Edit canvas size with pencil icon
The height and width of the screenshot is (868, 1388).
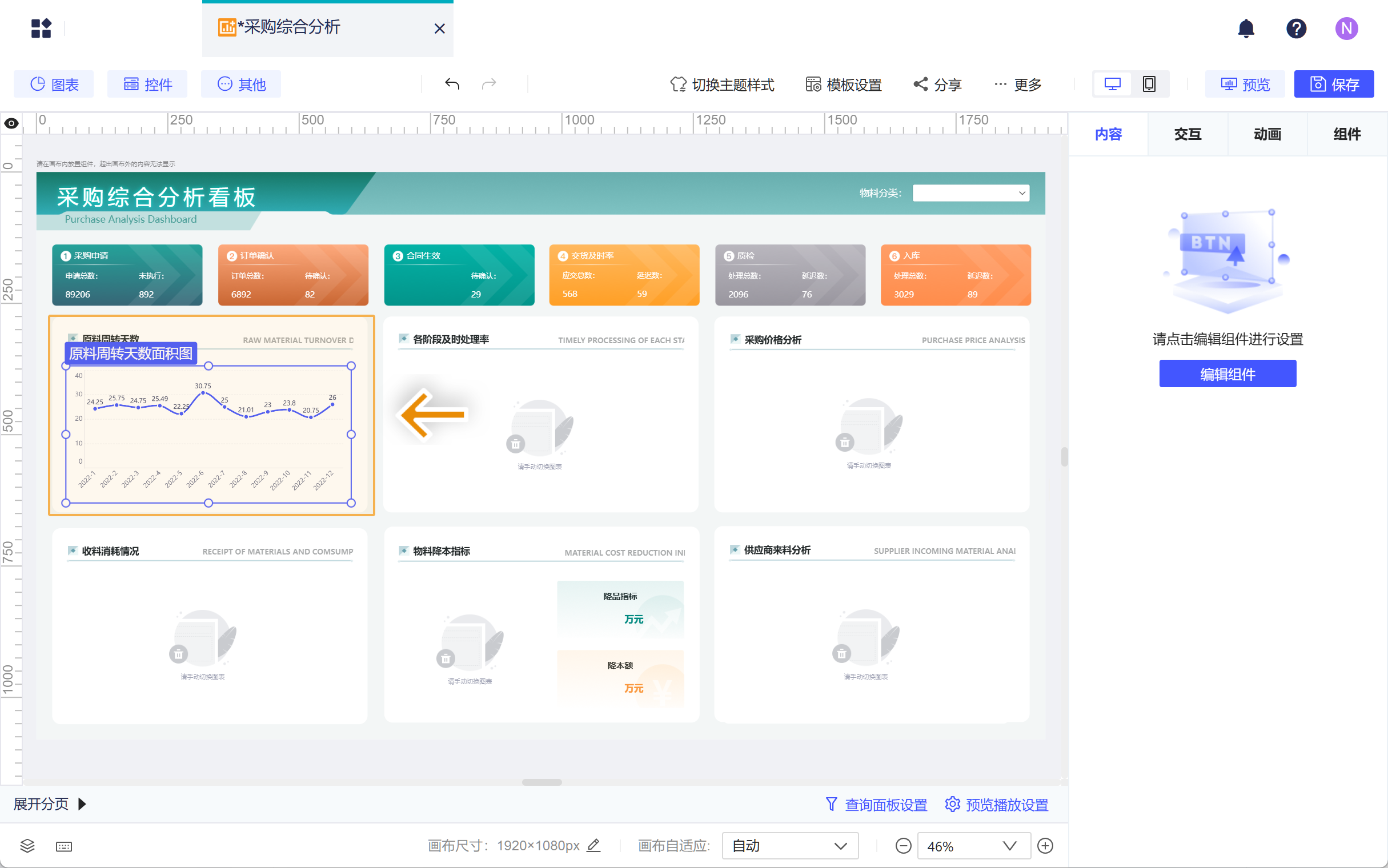594,845
